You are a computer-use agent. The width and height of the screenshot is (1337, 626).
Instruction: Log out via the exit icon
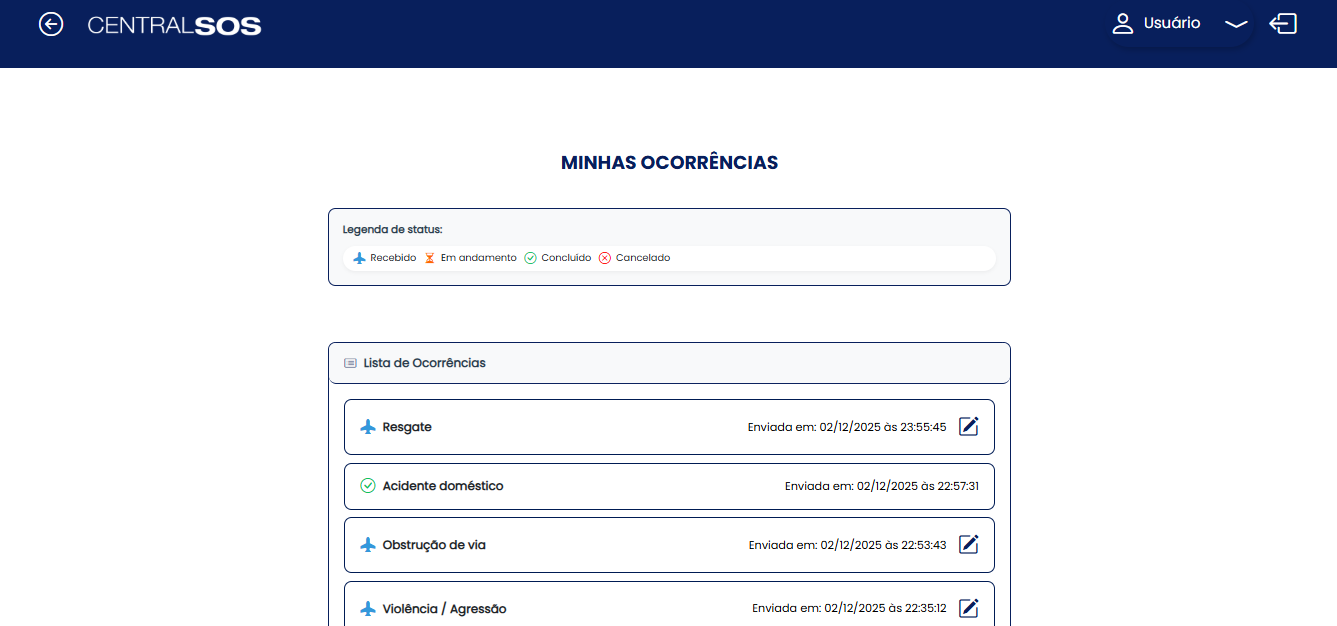pyautogui.click(x=1283, y=23)
